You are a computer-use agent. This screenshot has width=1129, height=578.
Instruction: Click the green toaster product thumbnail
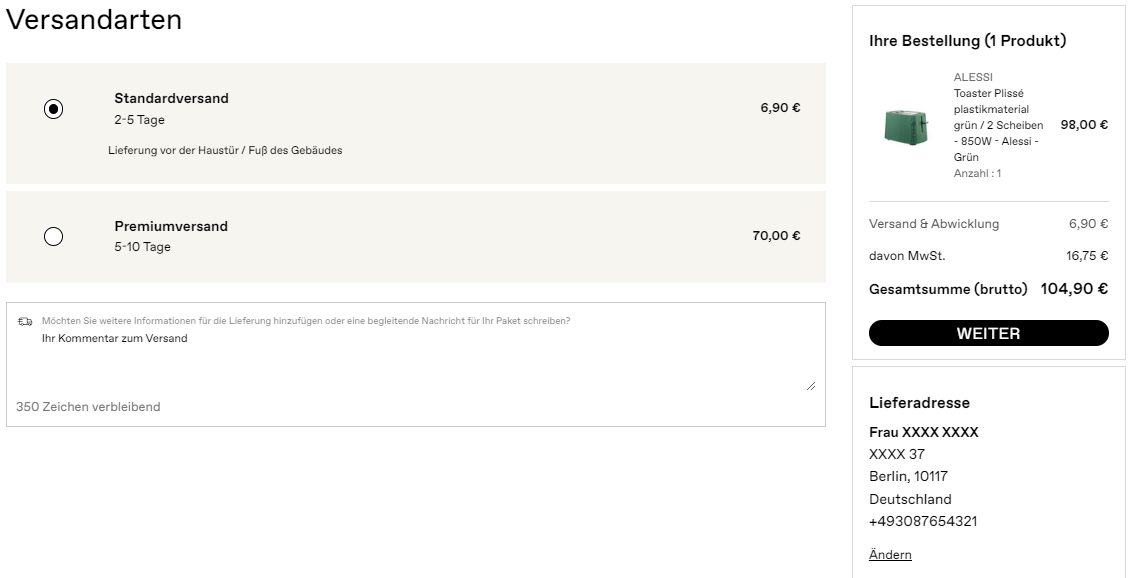click(906, 126)
